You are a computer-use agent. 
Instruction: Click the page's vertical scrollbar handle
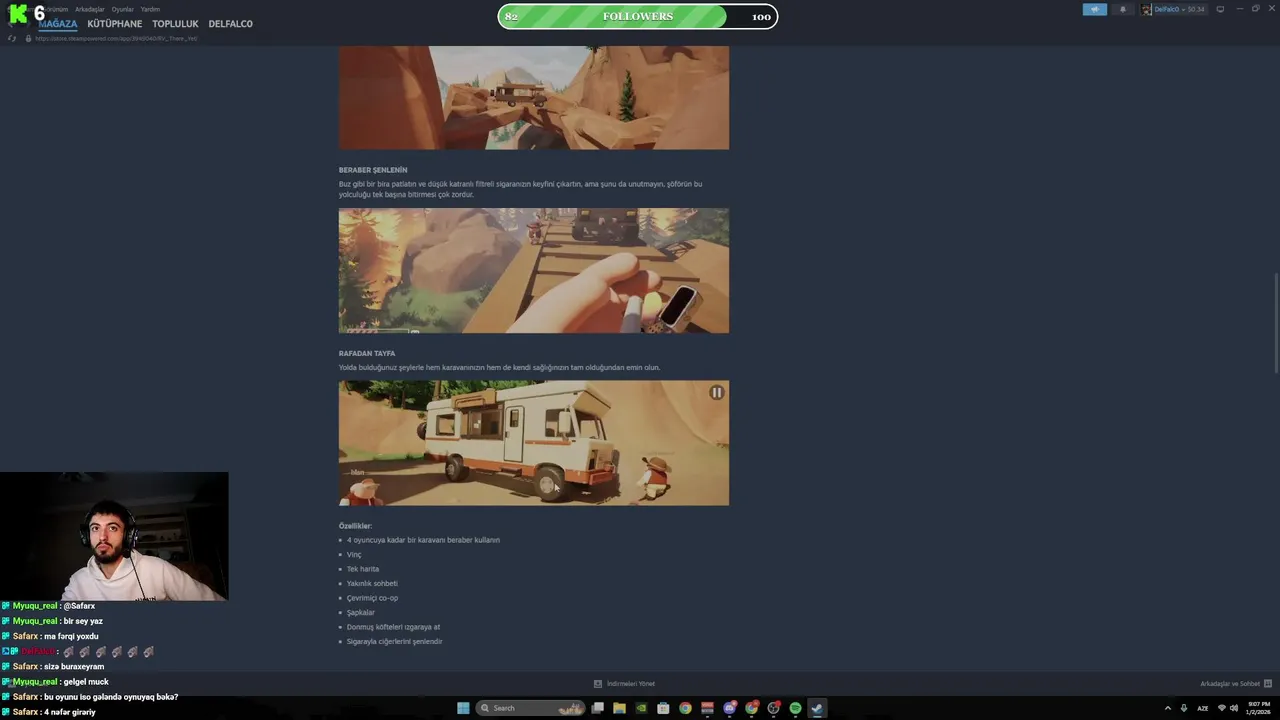[1275, 325]
